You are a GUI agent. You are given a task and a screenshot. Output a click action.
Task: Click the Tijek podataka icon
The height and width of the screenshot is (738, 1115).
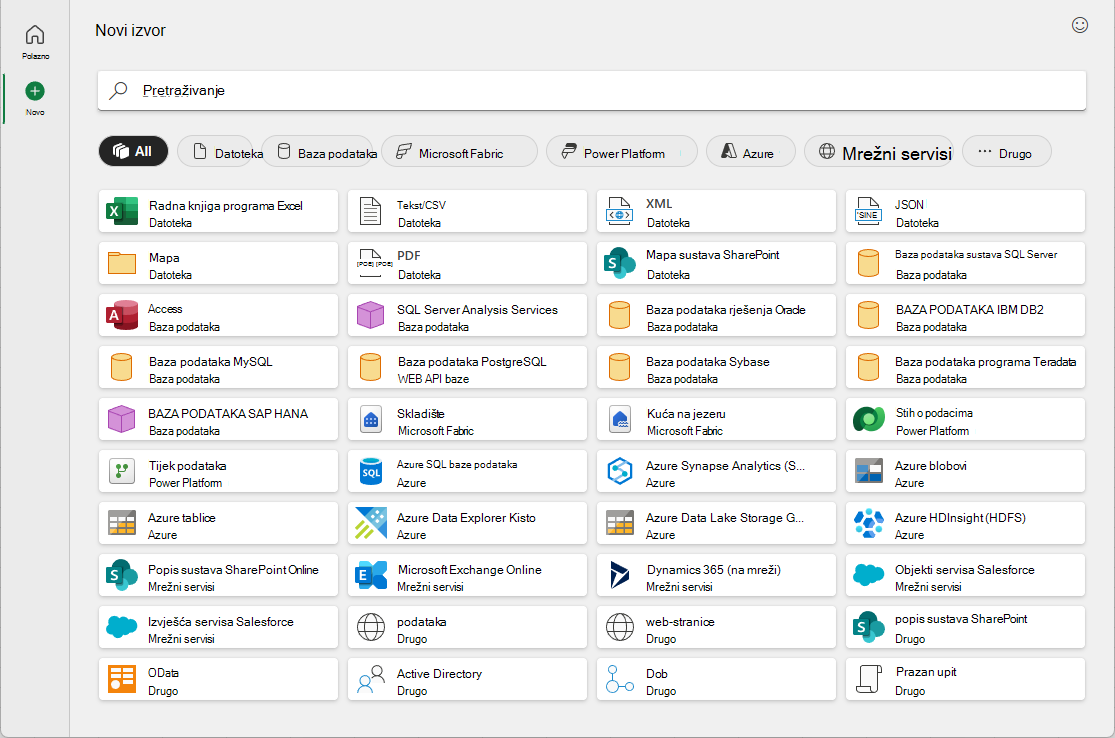point(122,471)
